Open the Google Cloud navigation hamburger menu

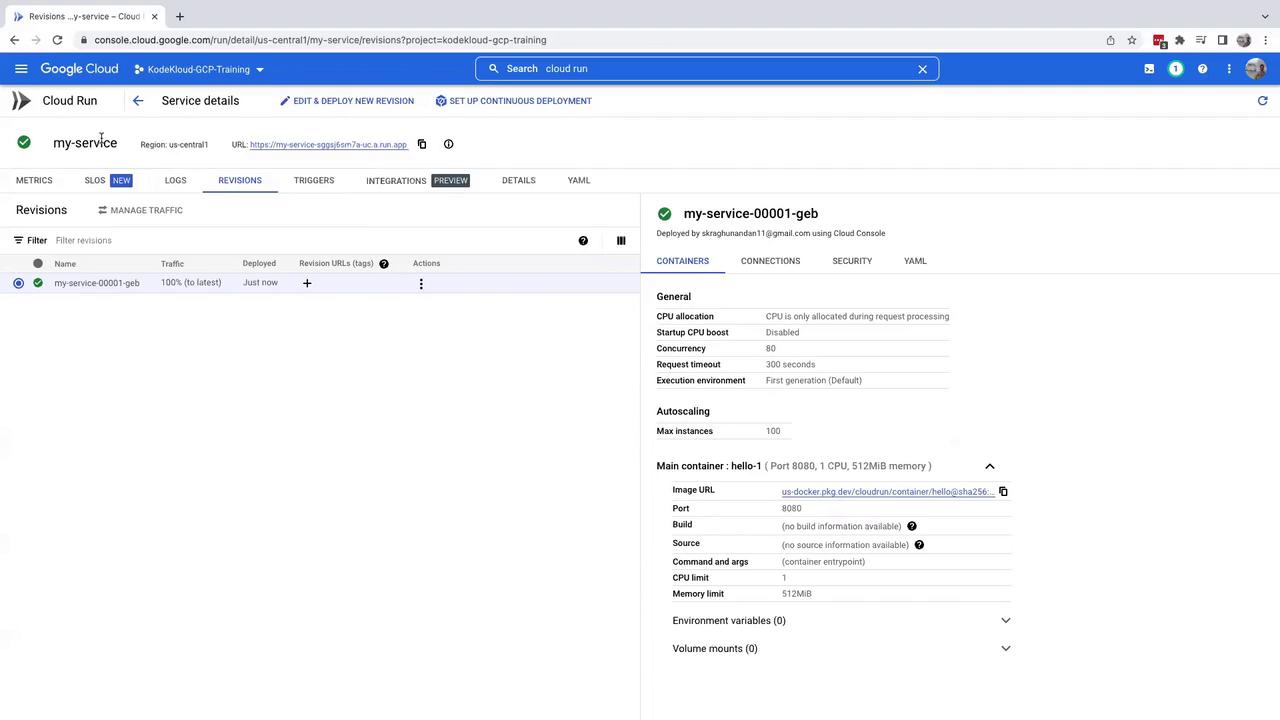(21, 69)
